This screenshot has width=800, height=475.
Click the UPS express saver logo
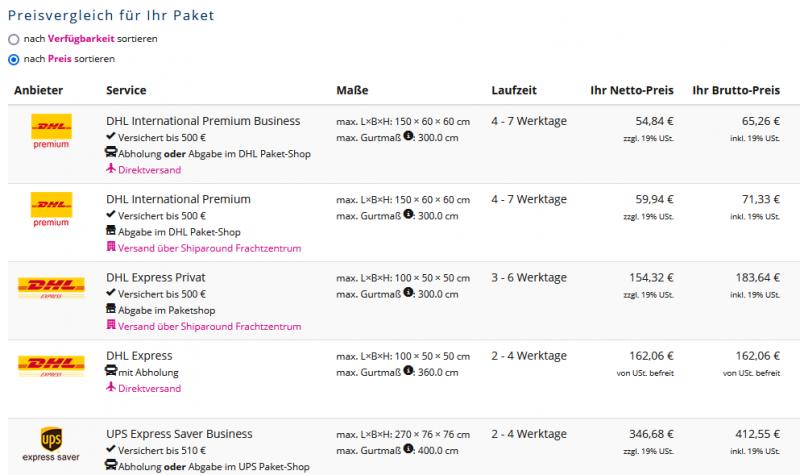click(x=51, y=443)
